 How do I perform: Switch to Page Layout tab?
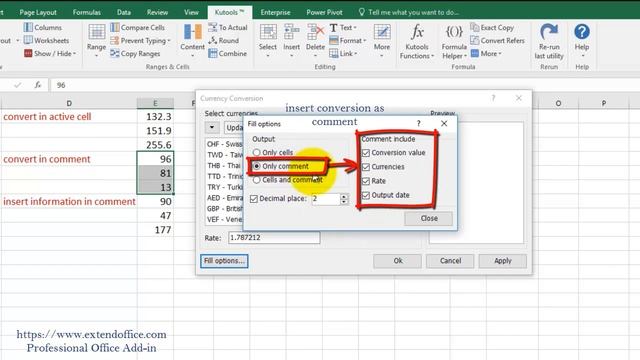(x=38, y=12)
